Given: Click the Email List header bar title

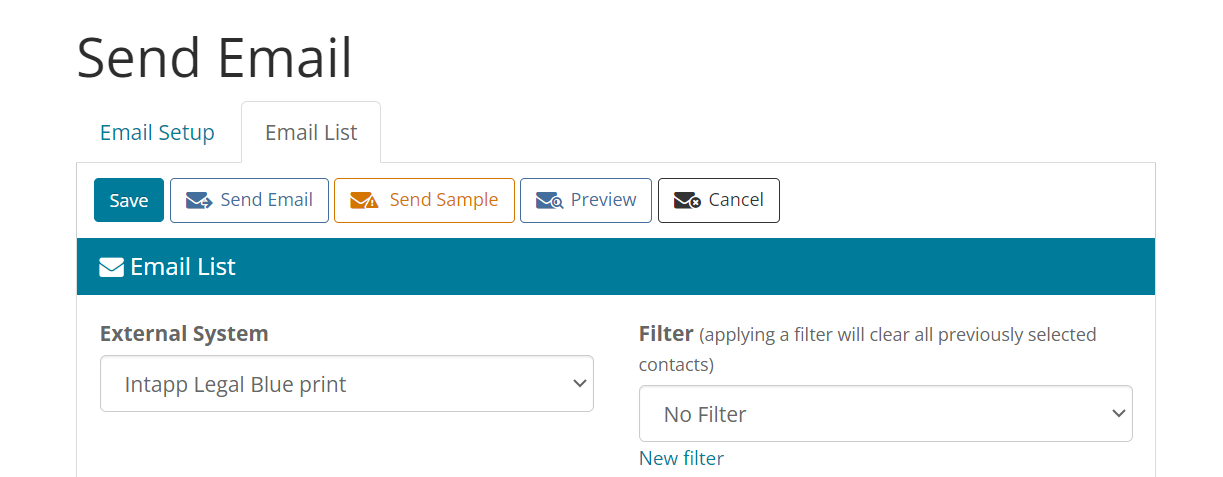Looking at the screenshot, I should (x=183, y=267).
